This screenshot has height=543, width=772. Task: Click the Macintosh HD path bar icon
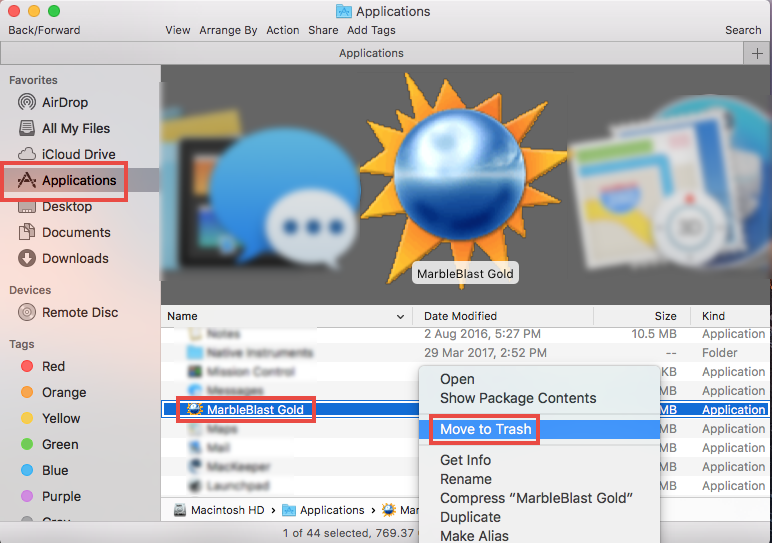[180, 510]
